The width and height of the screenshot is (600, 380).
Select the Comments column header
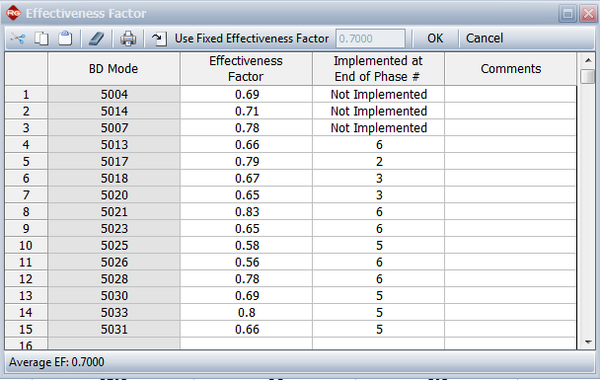[x=510, y=69]
